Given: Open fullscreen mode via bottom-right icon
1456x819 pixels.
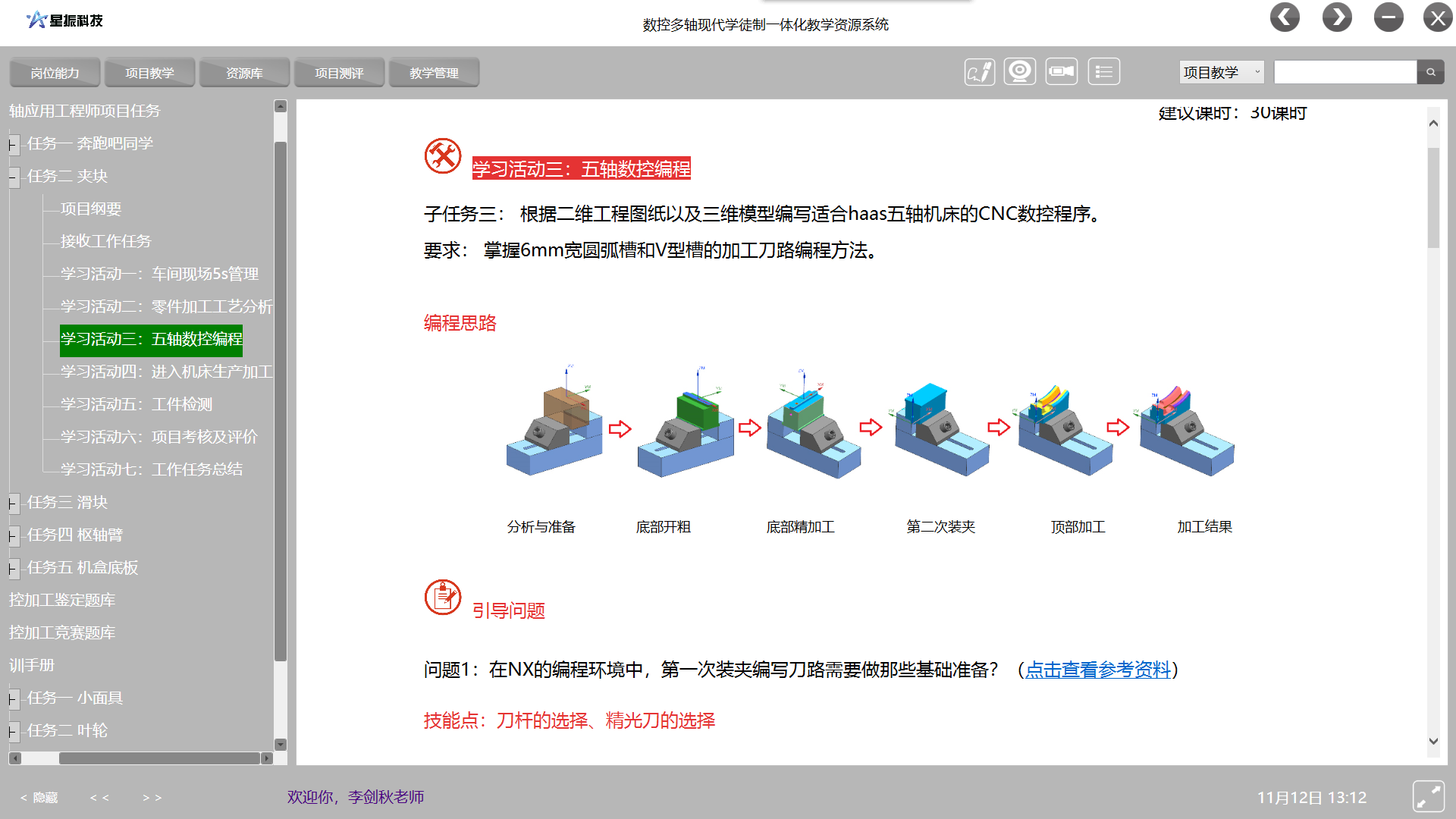Looking at the screenshot, I should (1429, 795).
